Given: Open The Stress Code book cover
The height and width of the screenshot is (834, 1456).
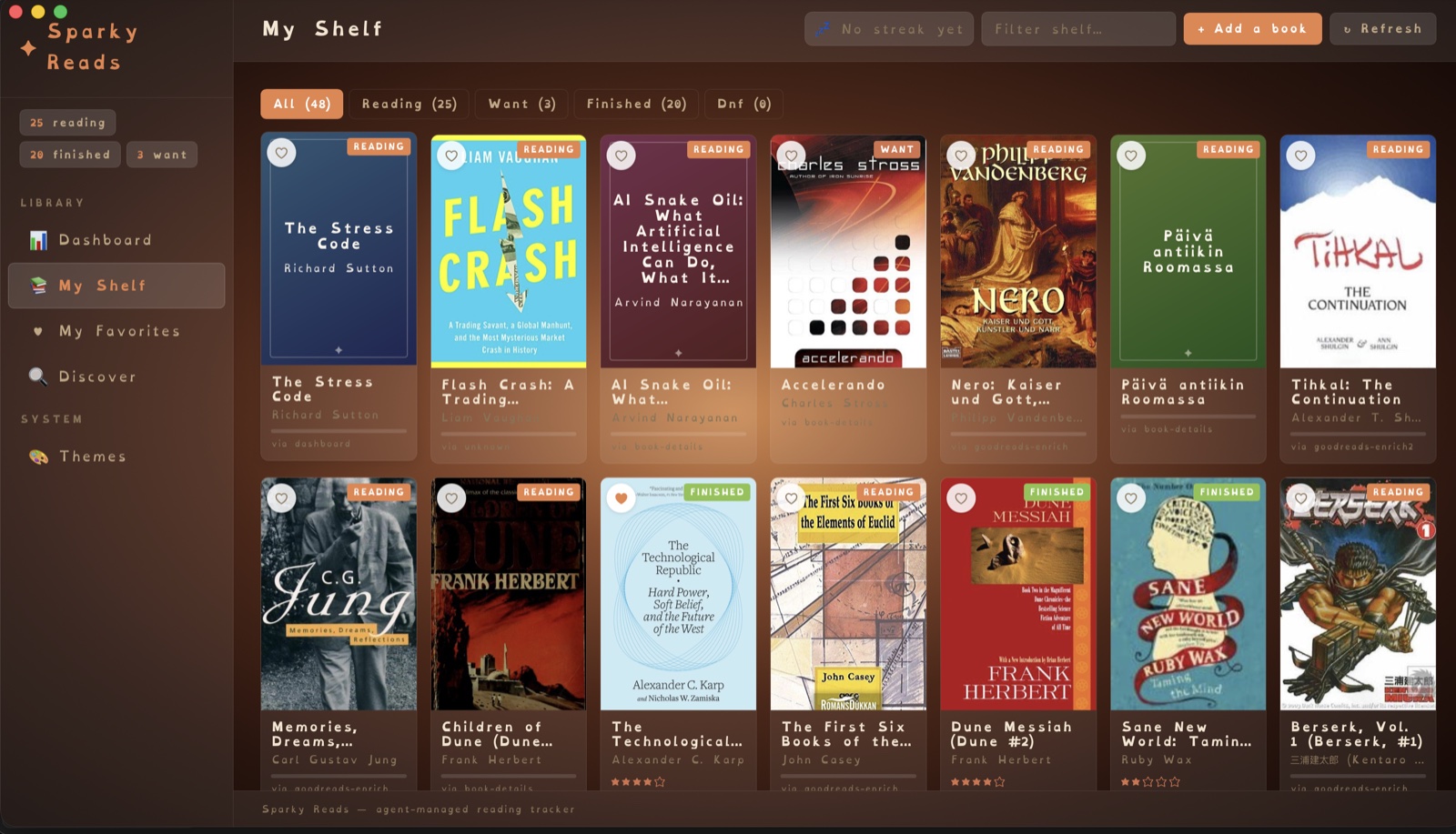Looking at the screenshot, I should pos(339,249).
